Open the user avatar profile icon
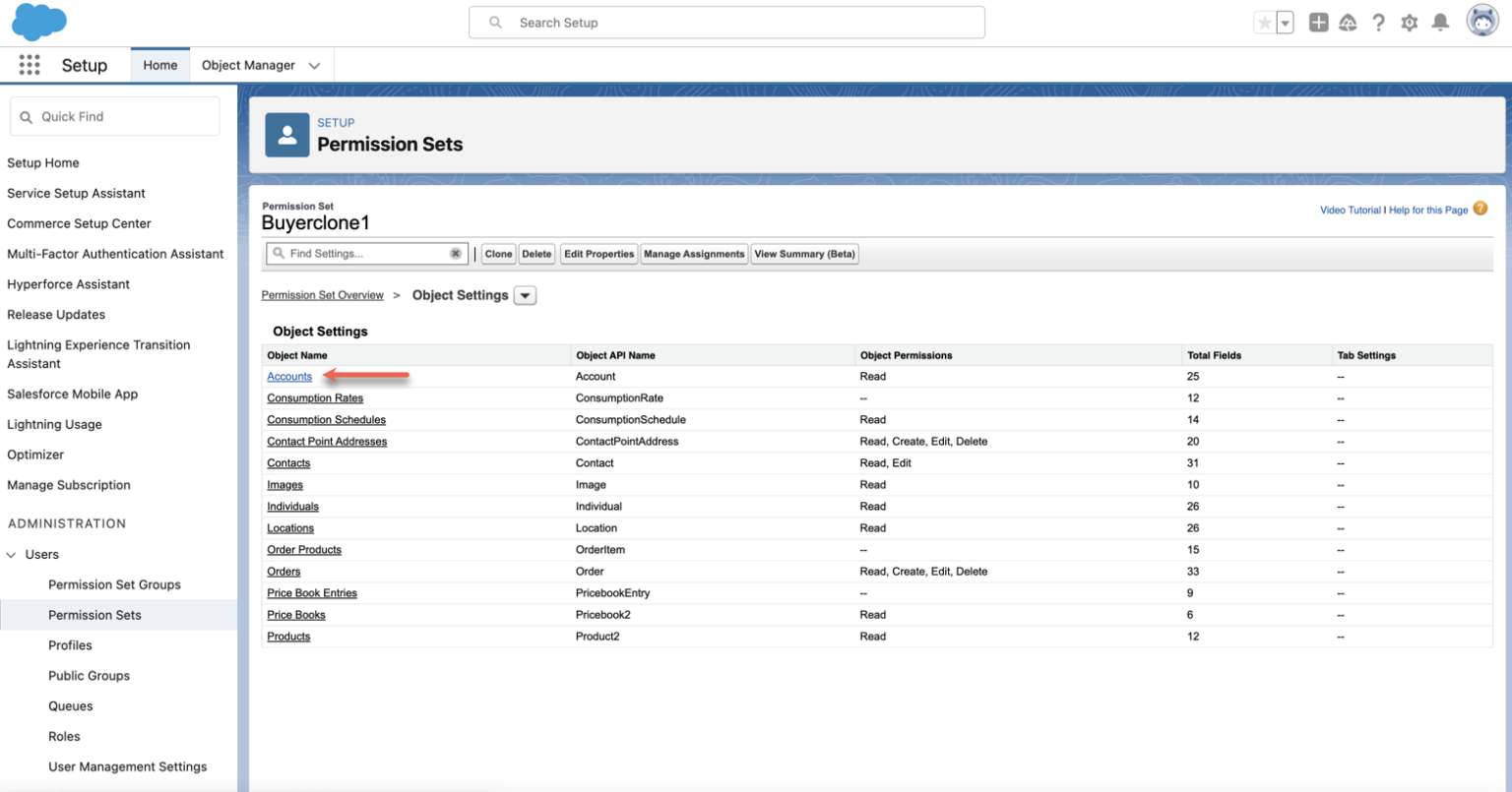The height and width of the screenshot is (792, 1512). (x=1481, y=19)
